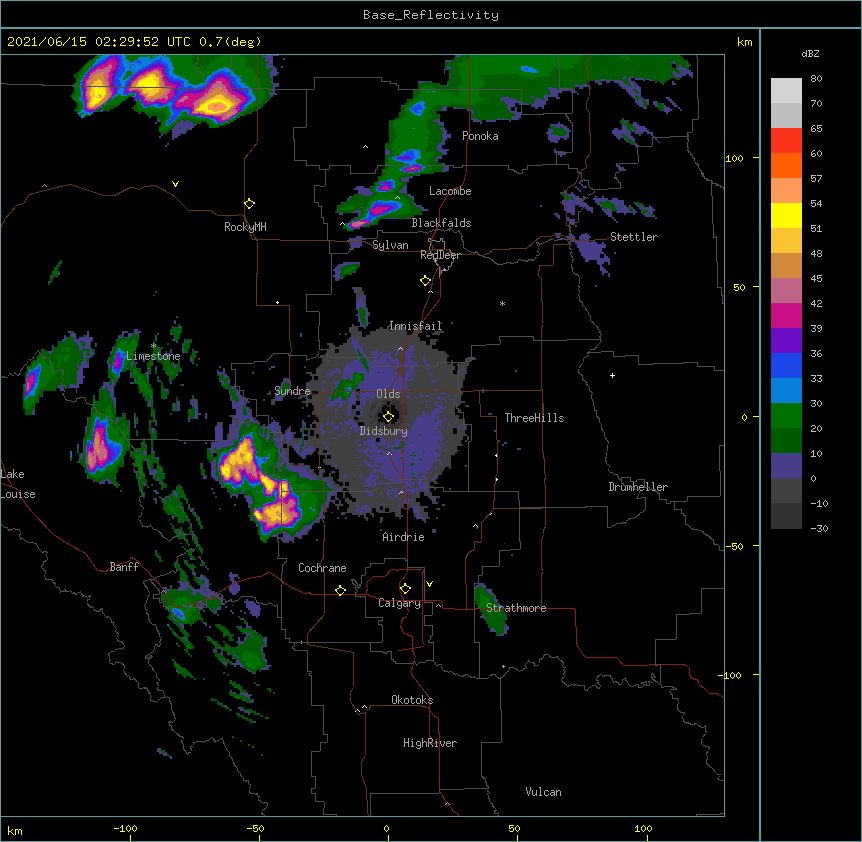Click the Limestone label
Image resolution: width=862 pixels, height=842 pixels.
tap(153, 356)
